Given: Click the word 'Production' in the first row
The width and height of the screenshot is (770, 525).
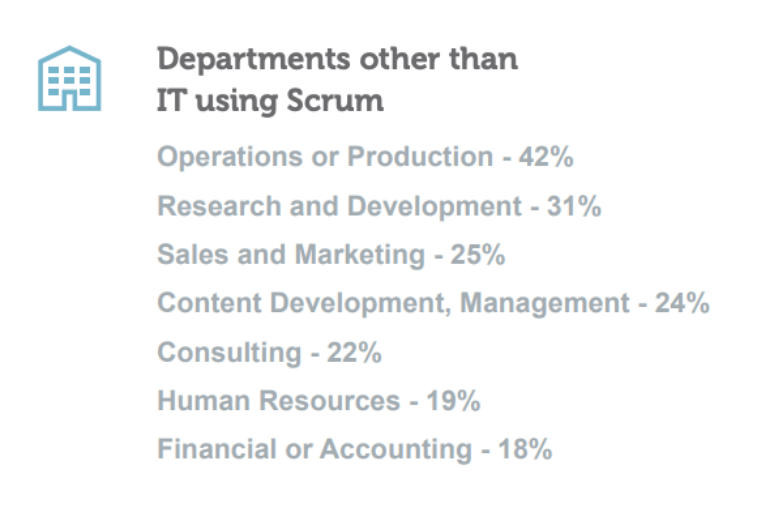Looking at the screenshot, I should 420,157.
